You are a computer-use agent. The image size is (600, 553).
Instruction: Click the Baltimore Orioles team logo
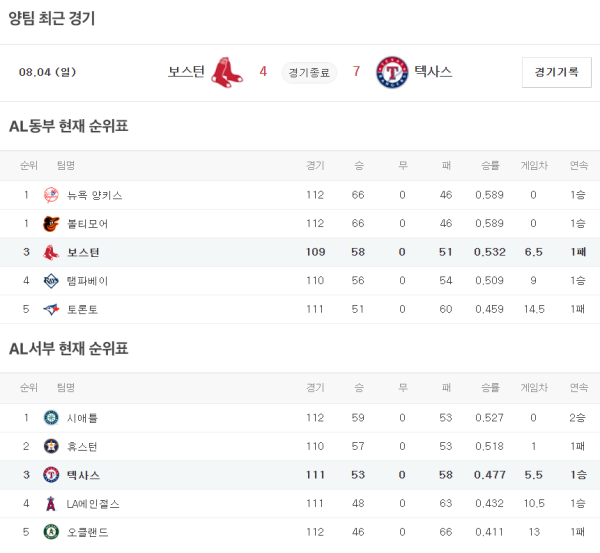[x=51, y=224]
